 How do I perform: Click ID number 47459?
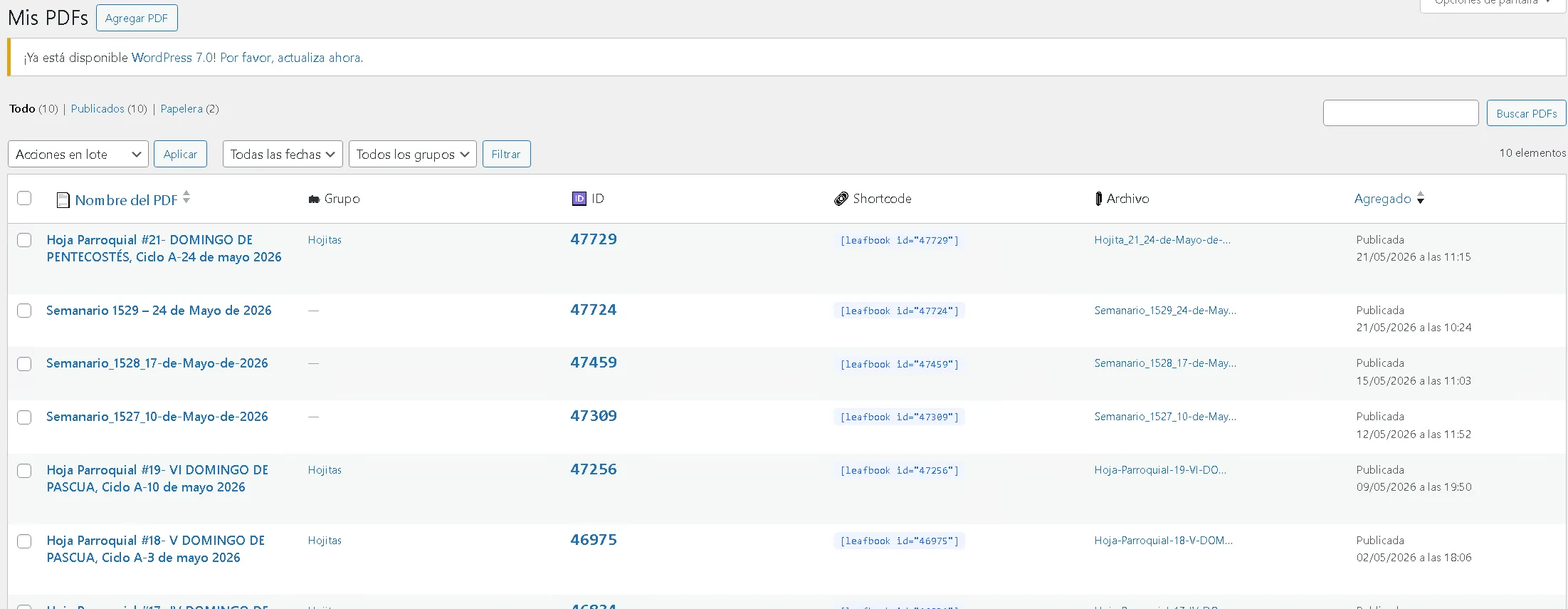(594, 363)
